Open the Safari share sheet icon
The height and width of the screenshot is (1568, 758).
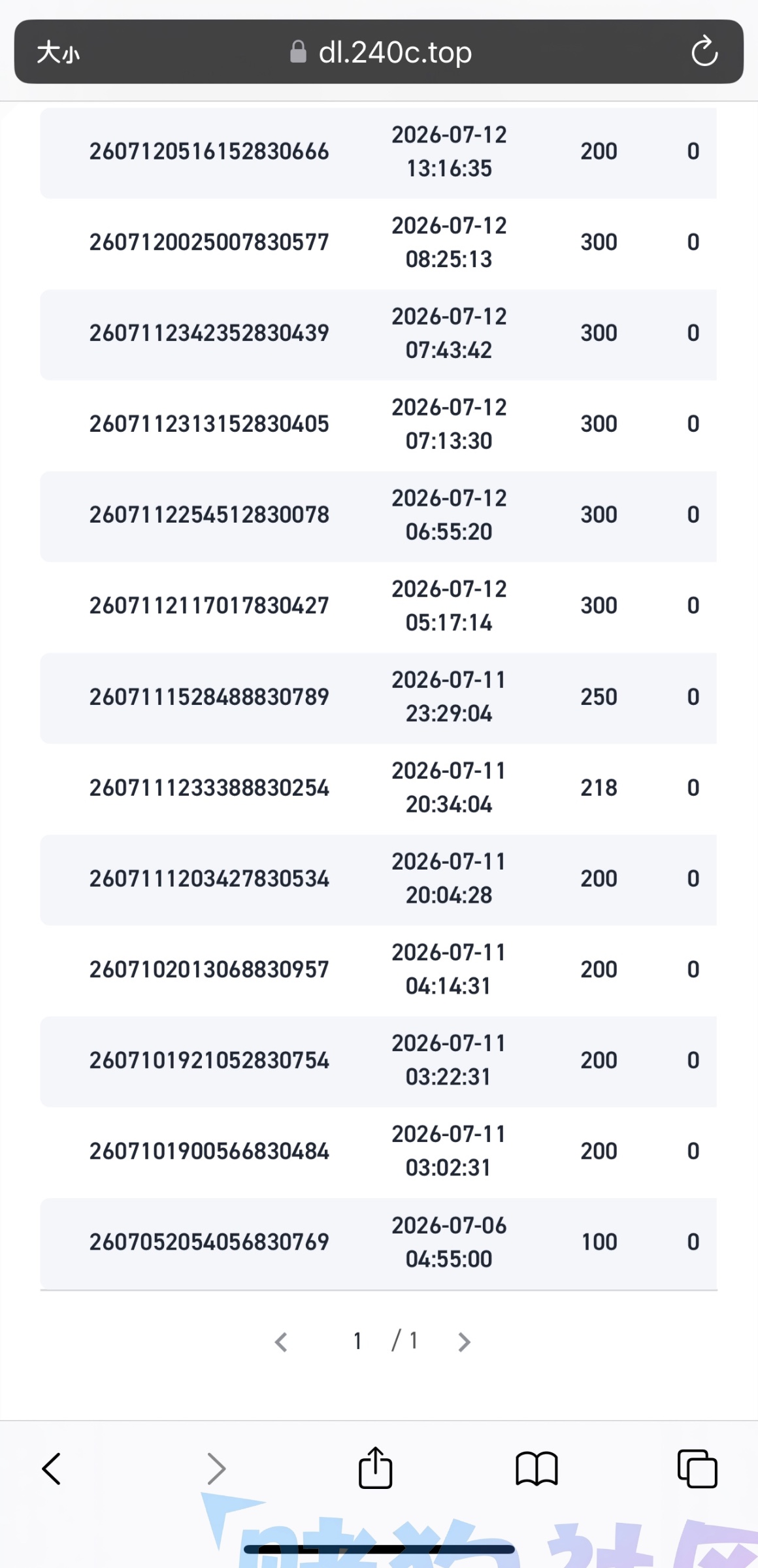(376, 1467)
